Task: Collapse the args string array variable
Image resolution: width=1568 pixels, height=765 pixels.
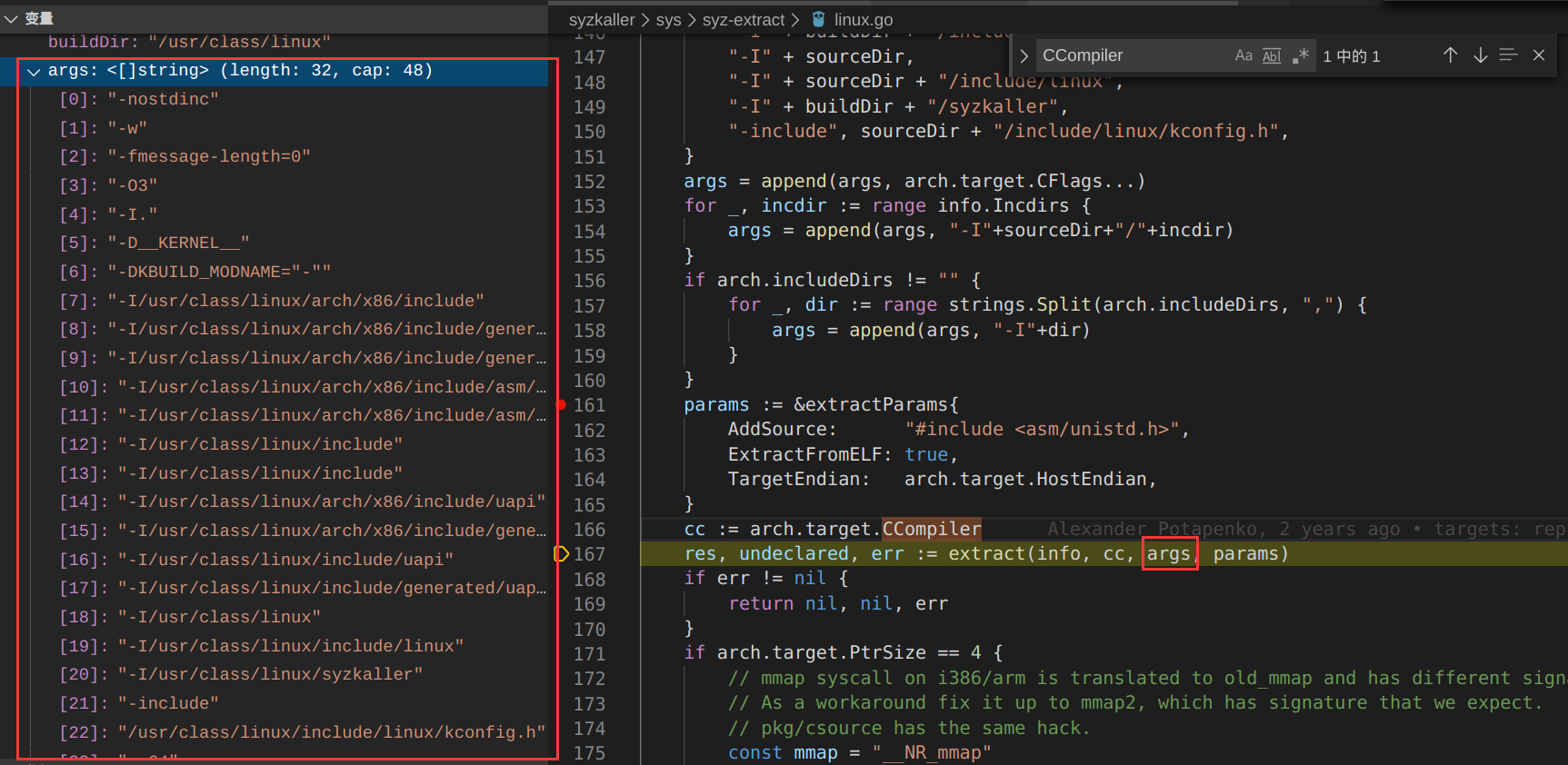Action: 34,71
